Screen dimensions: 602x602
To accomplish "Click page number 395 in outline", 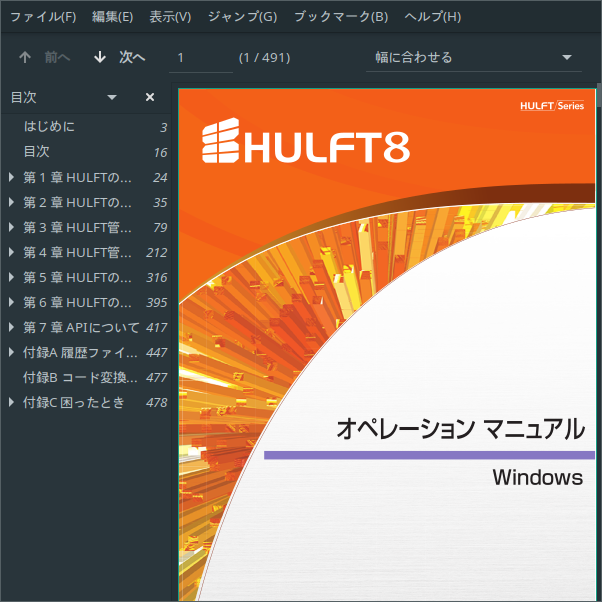I will click(x=157, y=303).
